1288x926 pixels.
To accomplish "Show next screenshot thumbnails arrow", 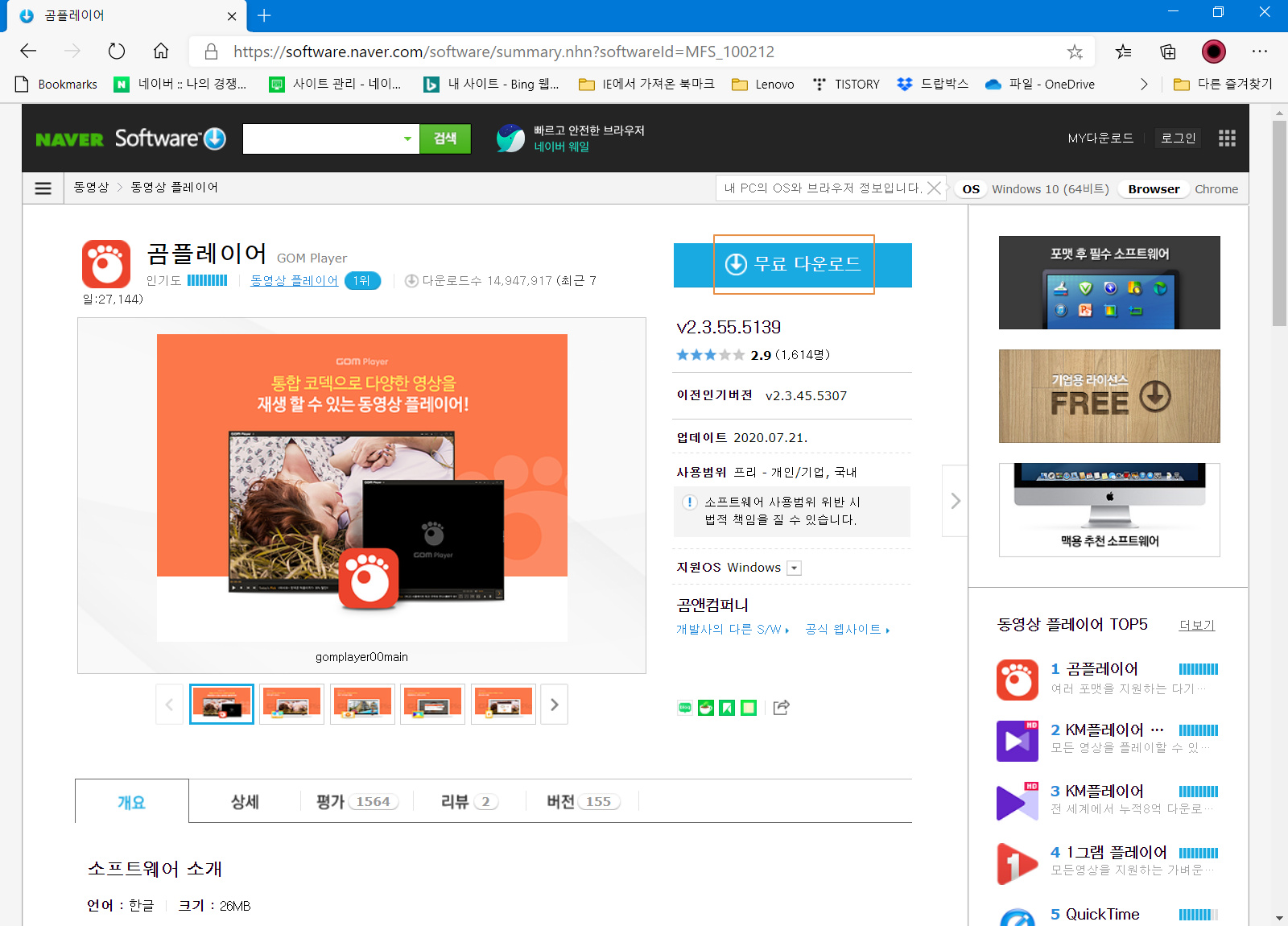I will 555,705.
